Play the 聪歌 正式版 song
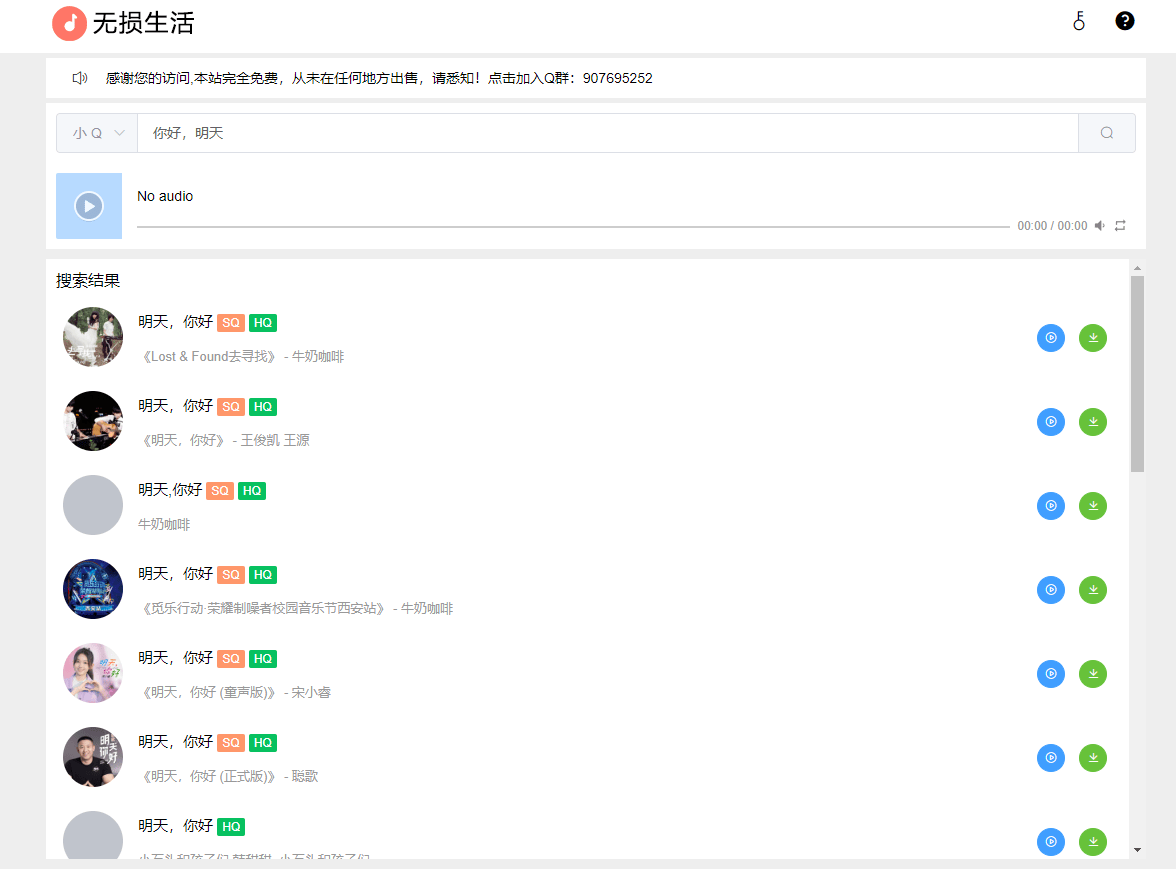1176x872 pixels. click(x=1050, y=757)
